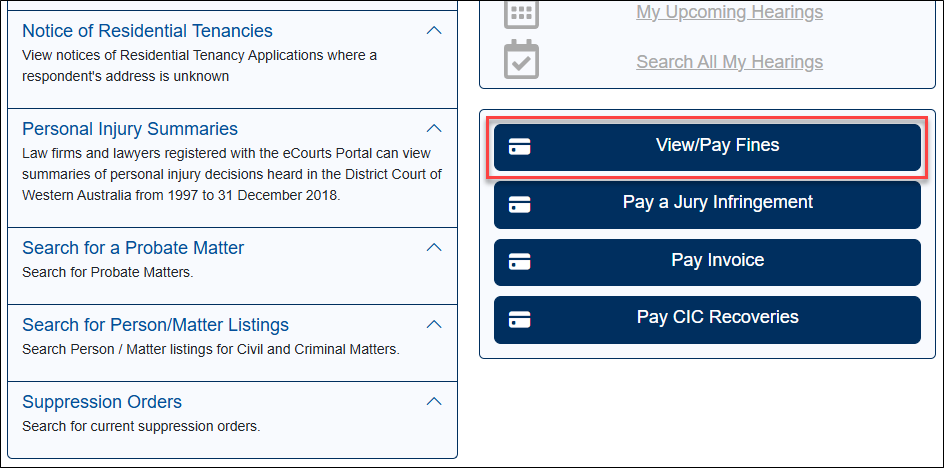Open the Notice of Residential Tenancies heading

tap(147, 31)
